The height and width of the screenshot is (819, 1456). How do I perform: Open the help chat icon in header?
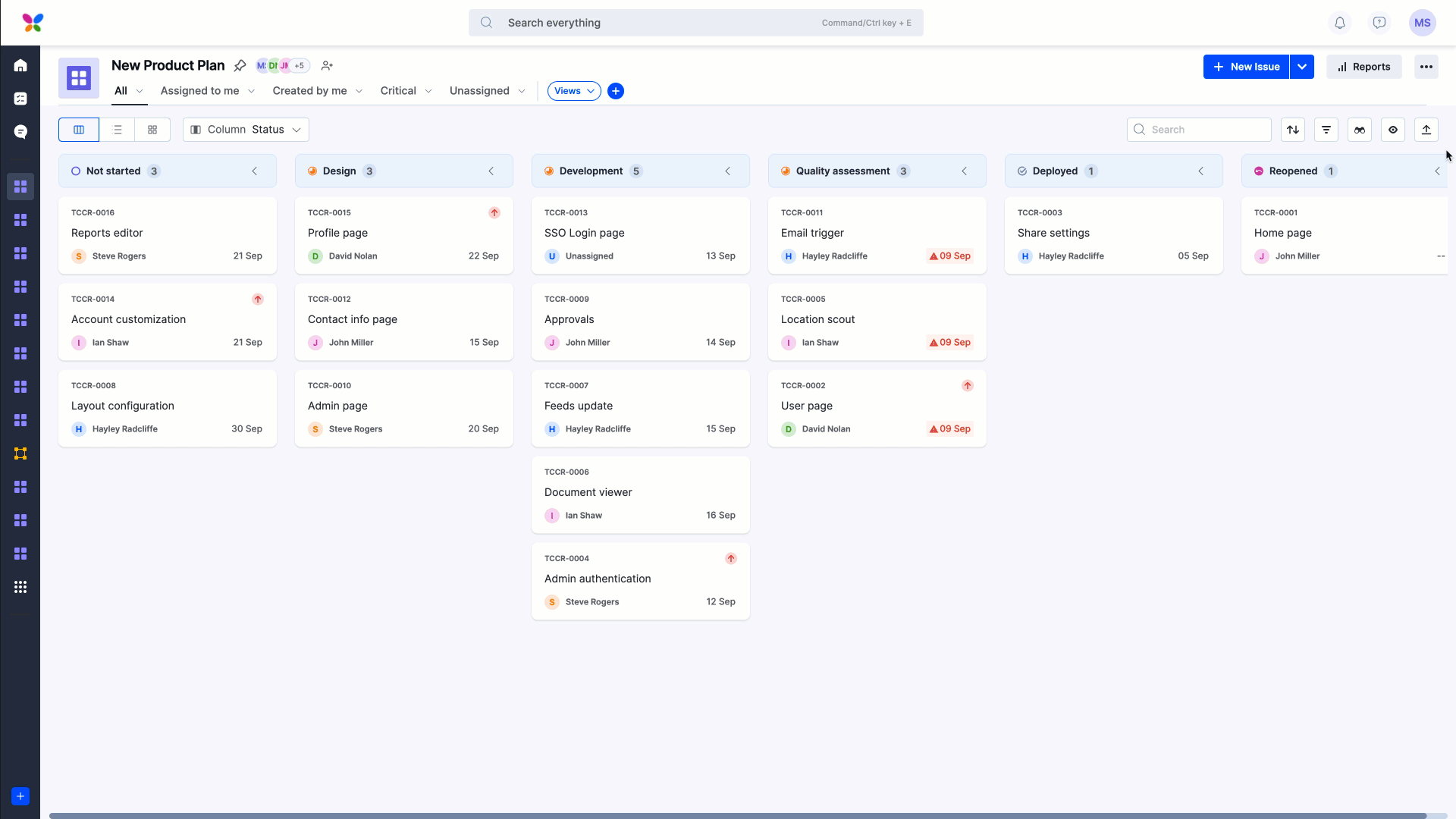[x=1379, y=23]
